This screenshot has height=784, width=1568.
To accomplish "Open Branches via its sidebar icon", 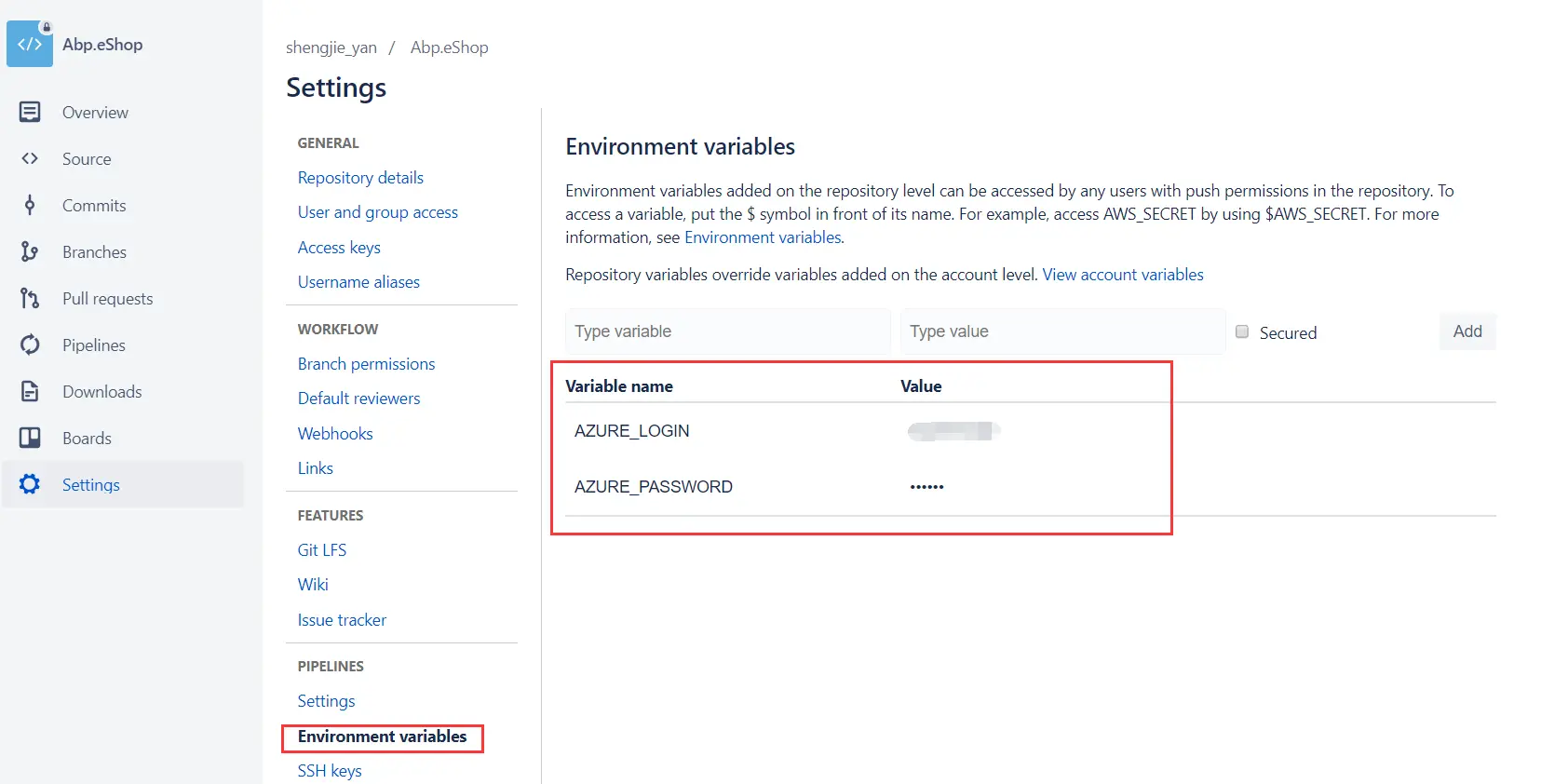I will coord(30,251).
